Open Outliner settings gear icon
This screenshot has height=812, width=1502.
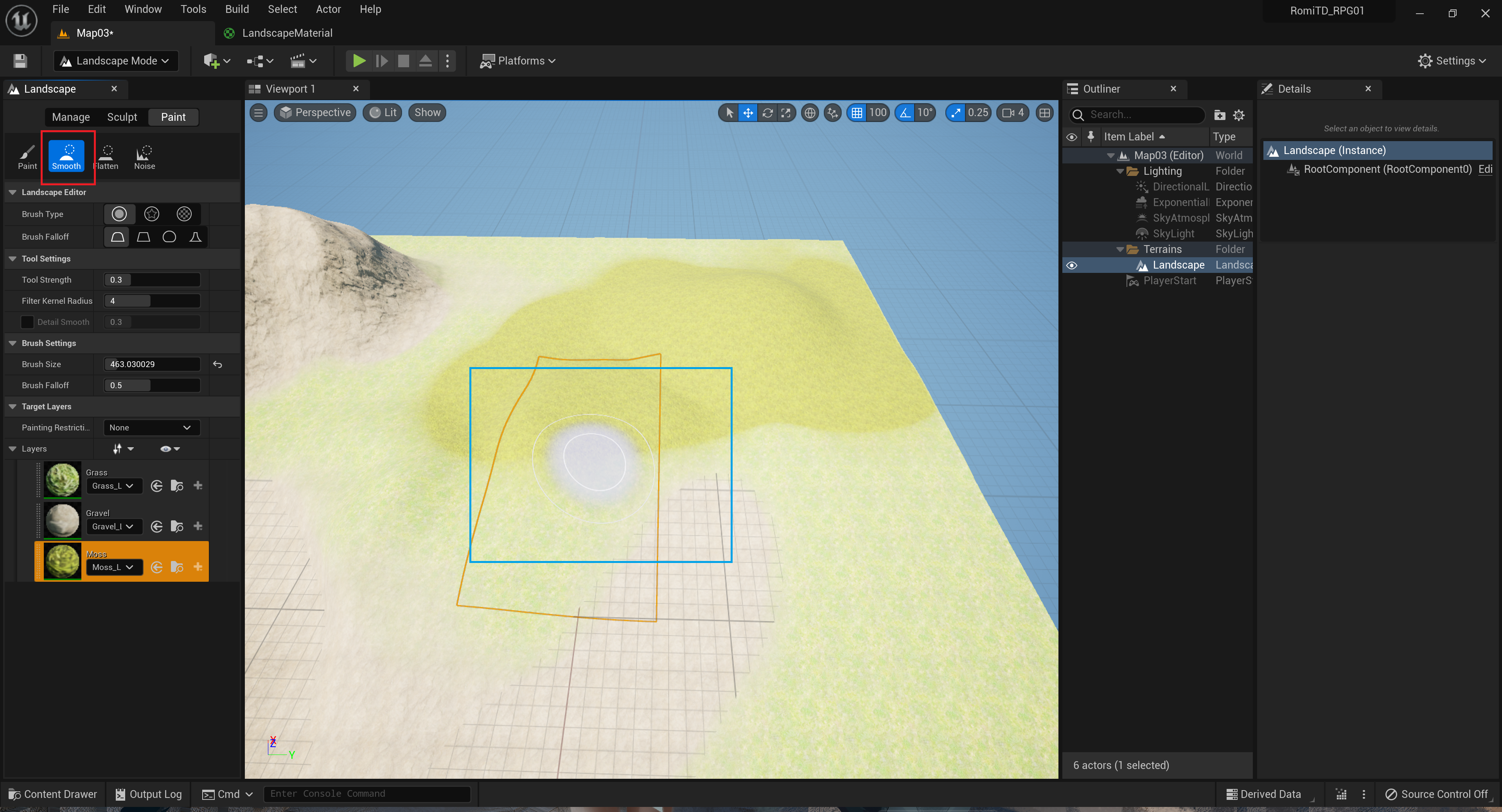[x=1238, y=115]
